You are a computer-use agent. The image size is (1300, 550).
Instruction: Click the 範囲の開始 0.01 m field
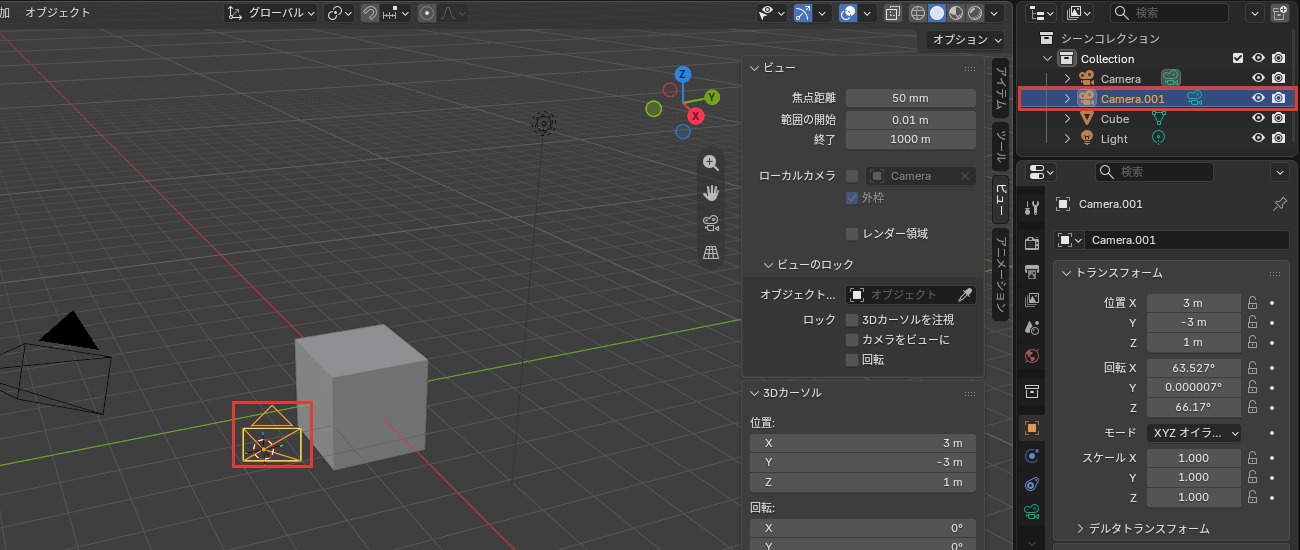[911, 119]
